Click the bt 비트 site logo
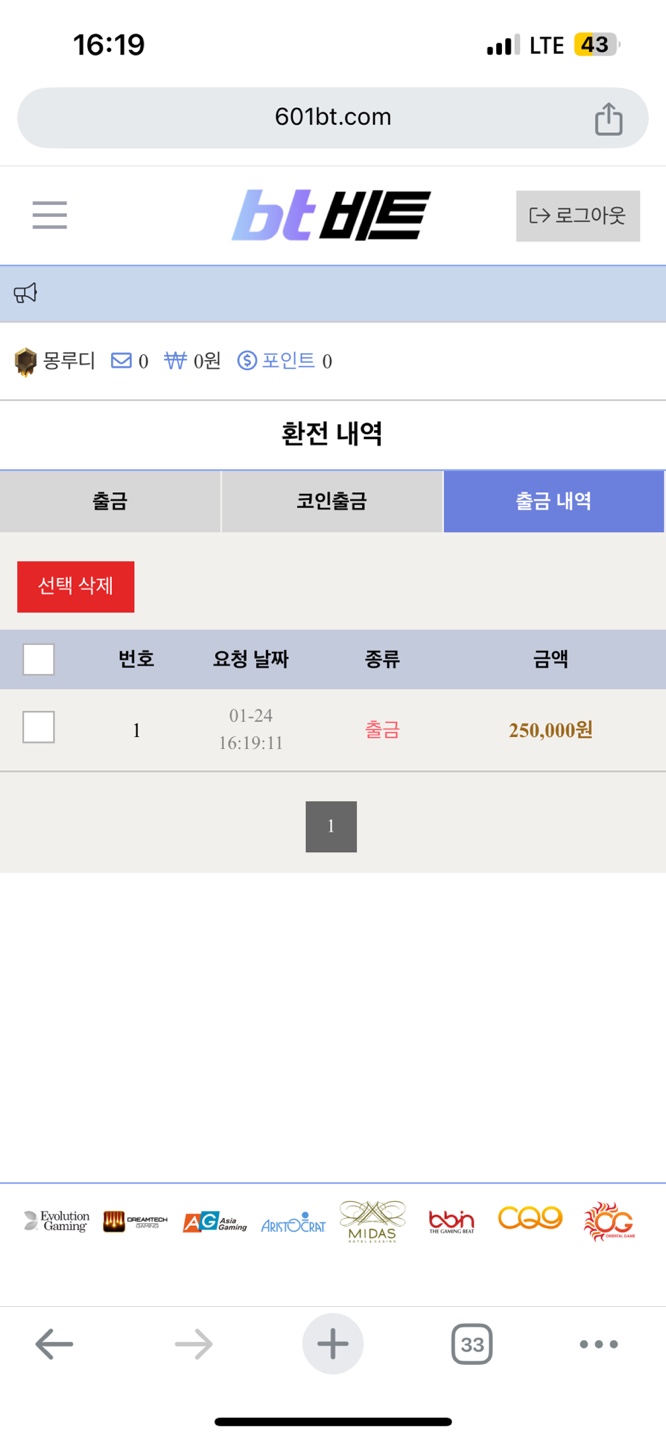Viewport: 666px width, 1440px height. click(331, 215)
